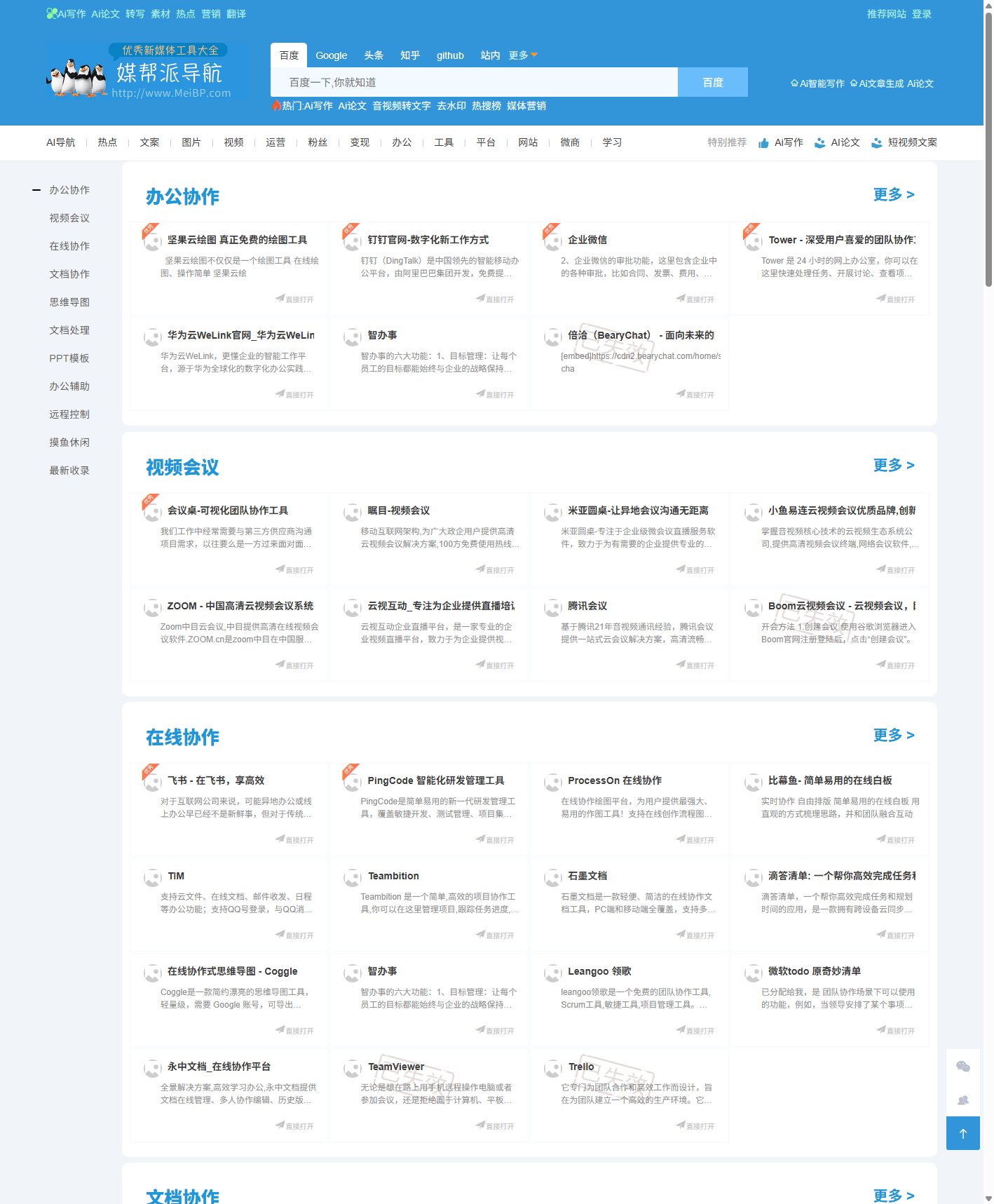Expand 更多 > for 在线协作 section
The image size is (994, 1204).
894,735
